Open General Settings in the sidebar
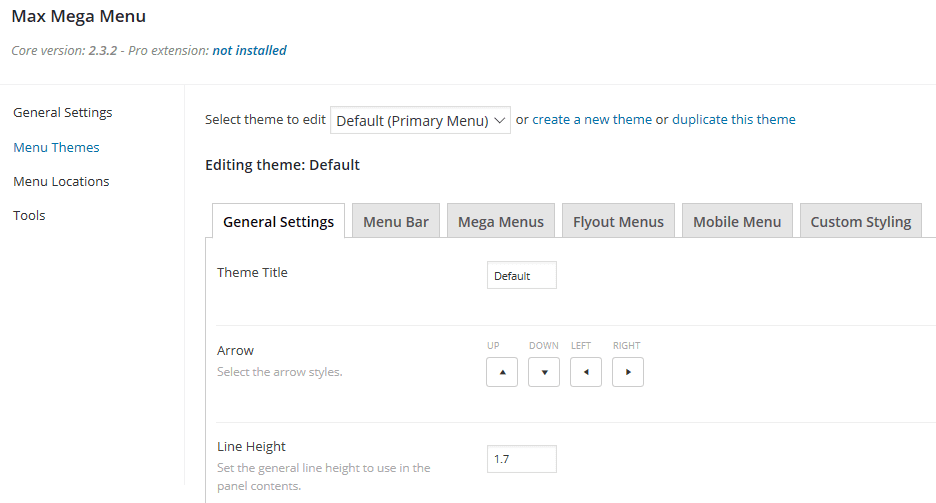Viewport: 936px width, 503px height. point(63,112)
